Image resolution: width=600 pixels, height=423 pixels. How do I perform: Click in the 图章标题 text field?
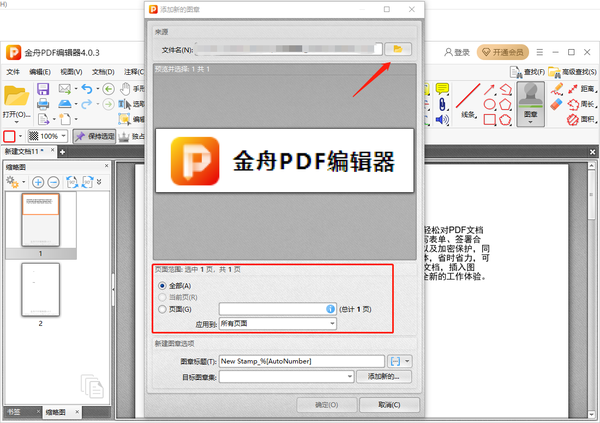point(302,361)
